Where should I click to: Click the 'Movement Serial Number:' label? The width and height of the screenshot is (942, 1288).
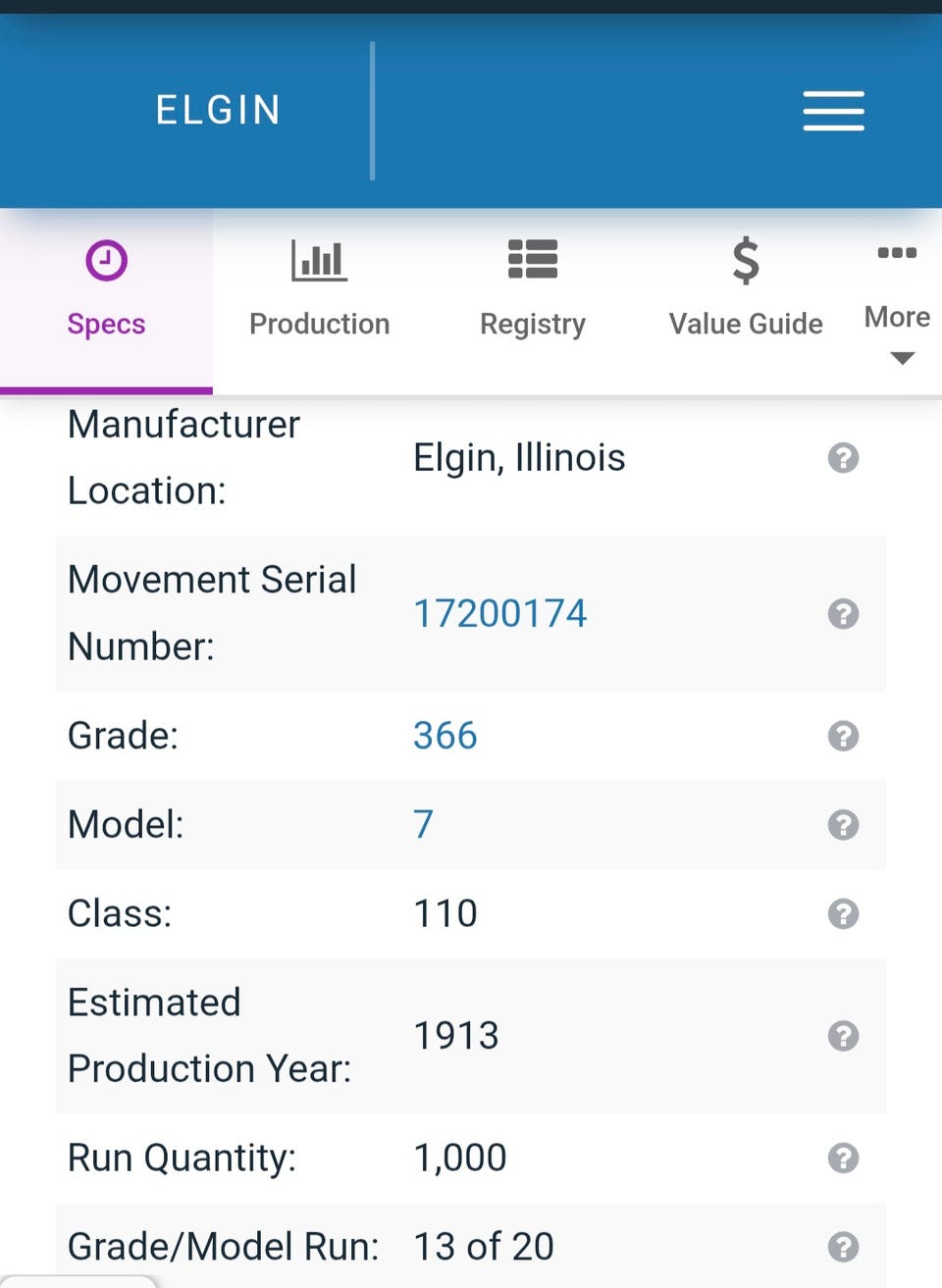212,614
